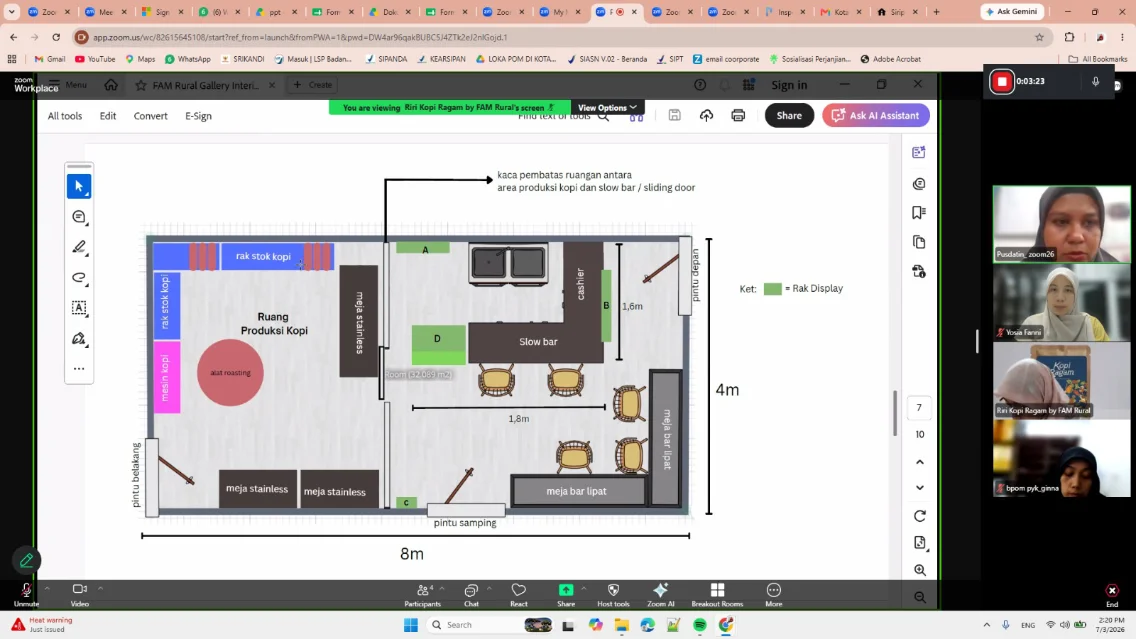Open the bookmarks panel icon
The height and width of the screenshot is (639, 1136).
(919, 212)
